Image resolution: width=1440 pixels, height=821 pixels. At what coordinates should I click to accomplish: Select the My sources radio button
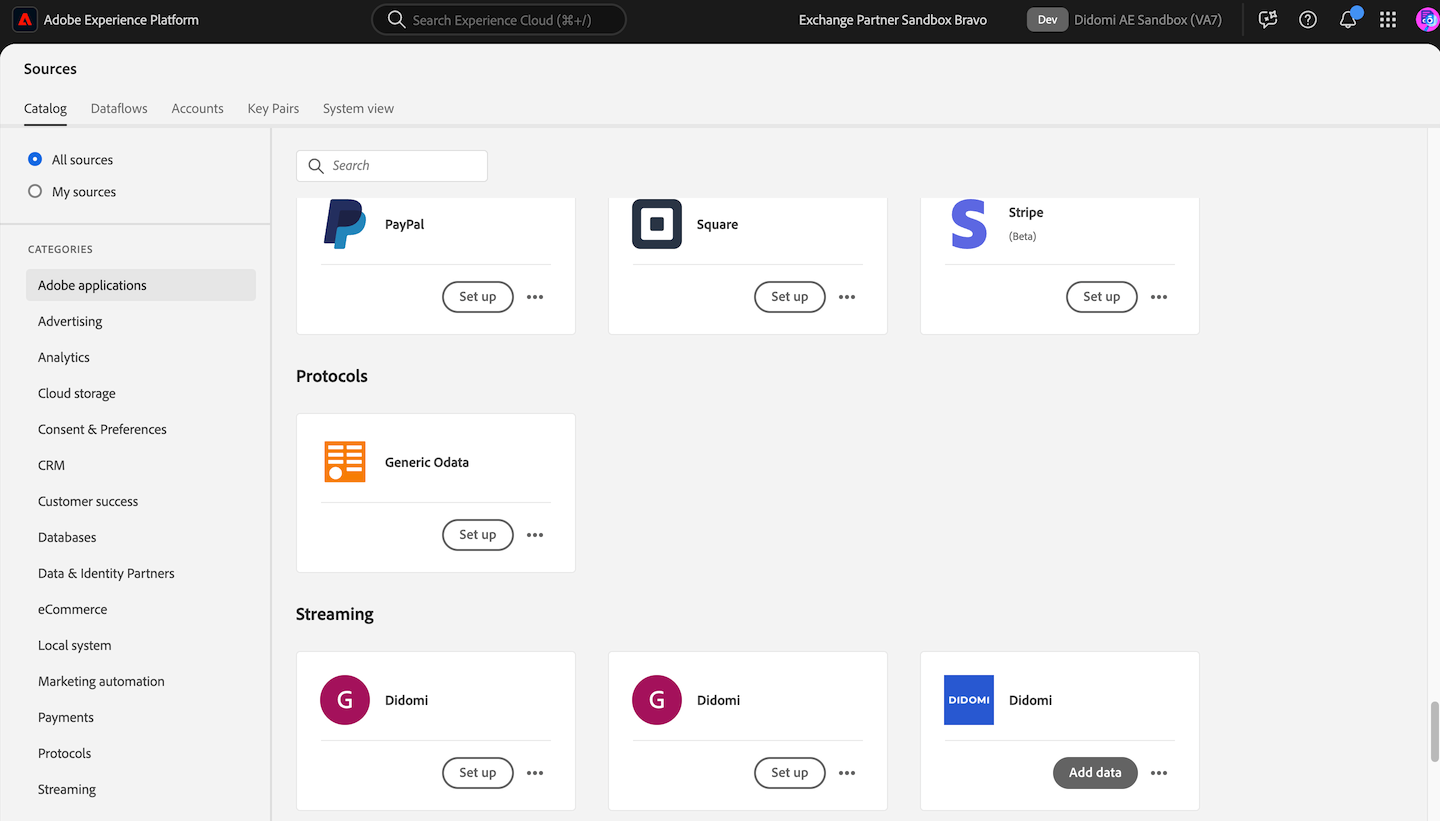[35, 191]
